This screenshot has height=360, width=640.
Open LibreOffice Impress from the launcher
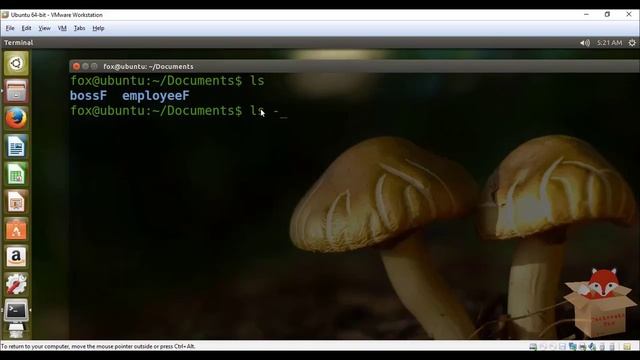[x=16, y=202]
